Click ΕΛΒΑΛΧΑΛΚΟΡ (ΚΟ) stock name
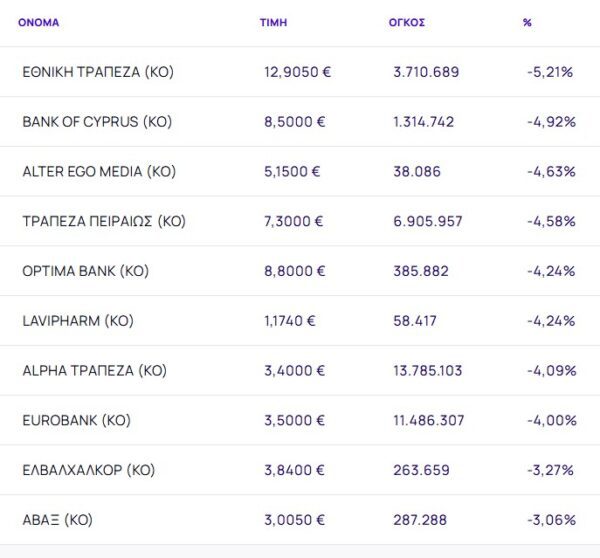Screen dimensions: 600x558 (x=89, y=470)
